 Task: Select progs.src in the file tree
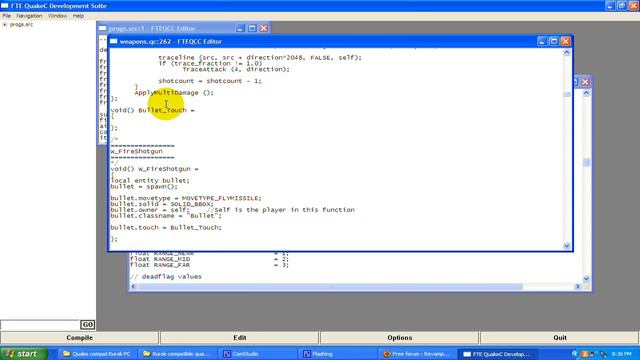21,24
